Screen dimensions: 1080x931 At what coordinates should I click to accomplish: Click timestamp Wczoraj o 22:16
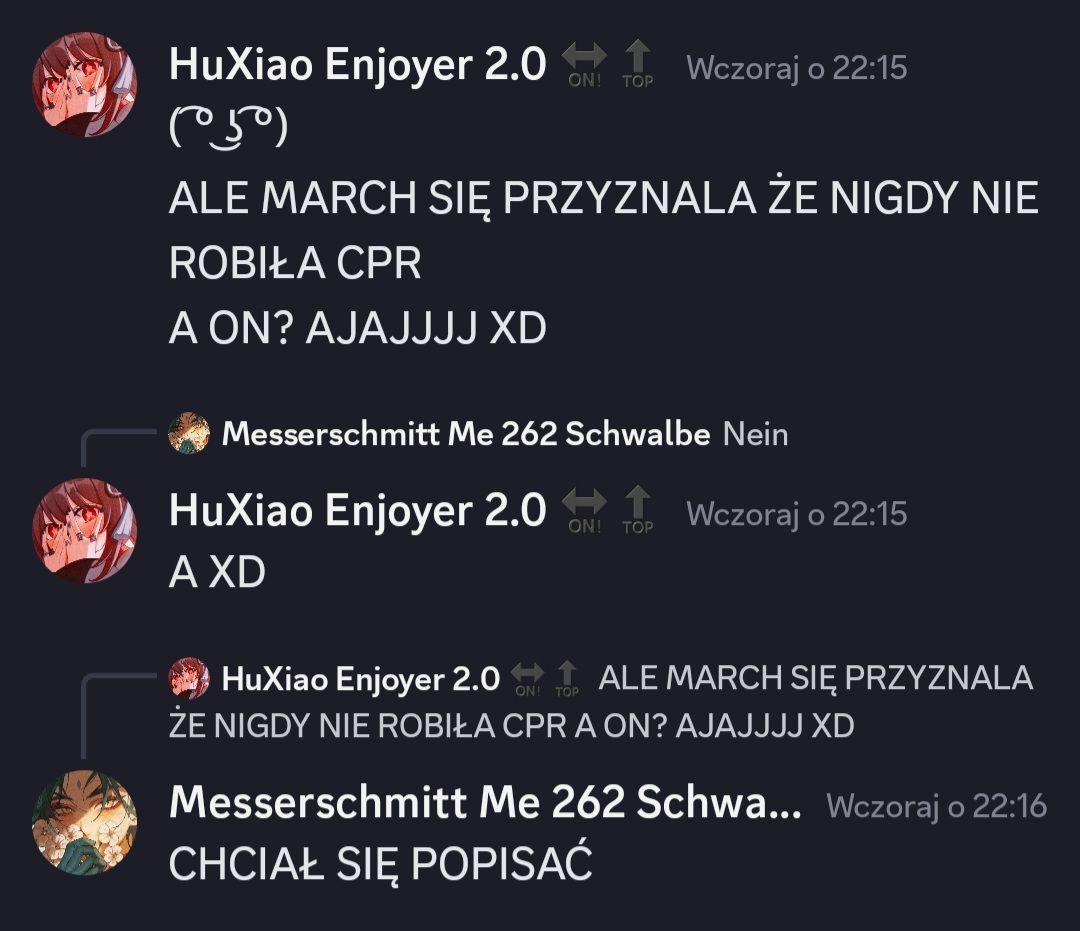(x=937, y=806)
